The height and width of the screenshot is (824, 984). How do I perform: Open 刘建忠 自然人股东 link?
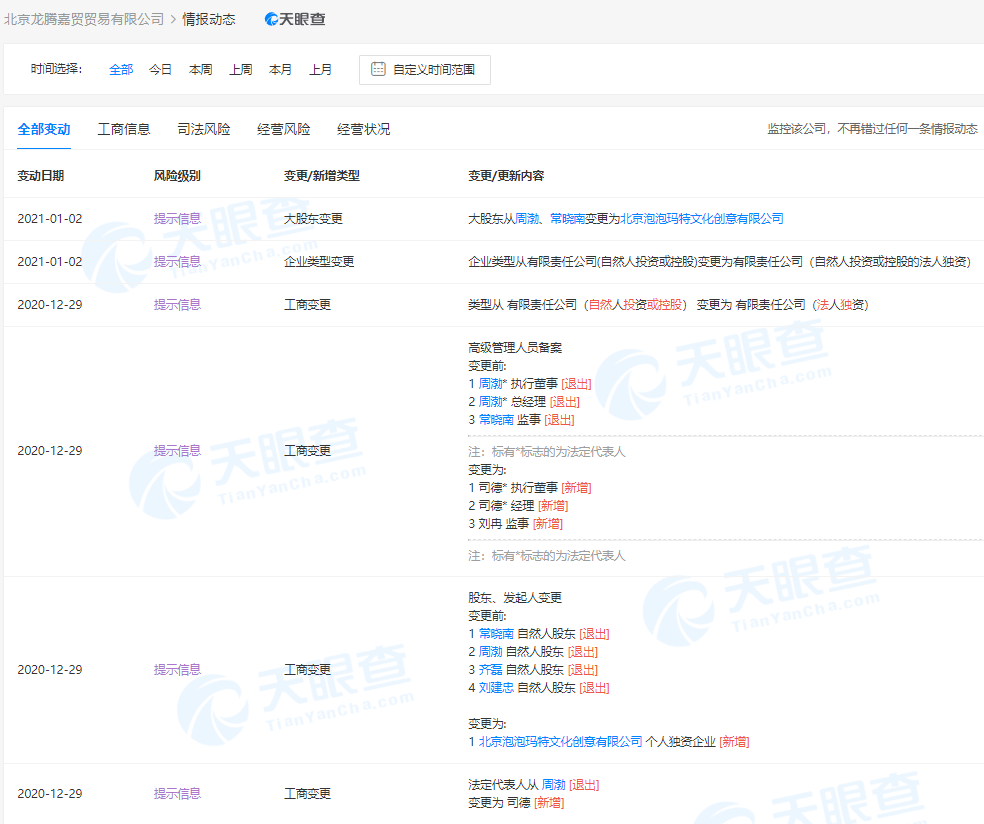[496, 688]
